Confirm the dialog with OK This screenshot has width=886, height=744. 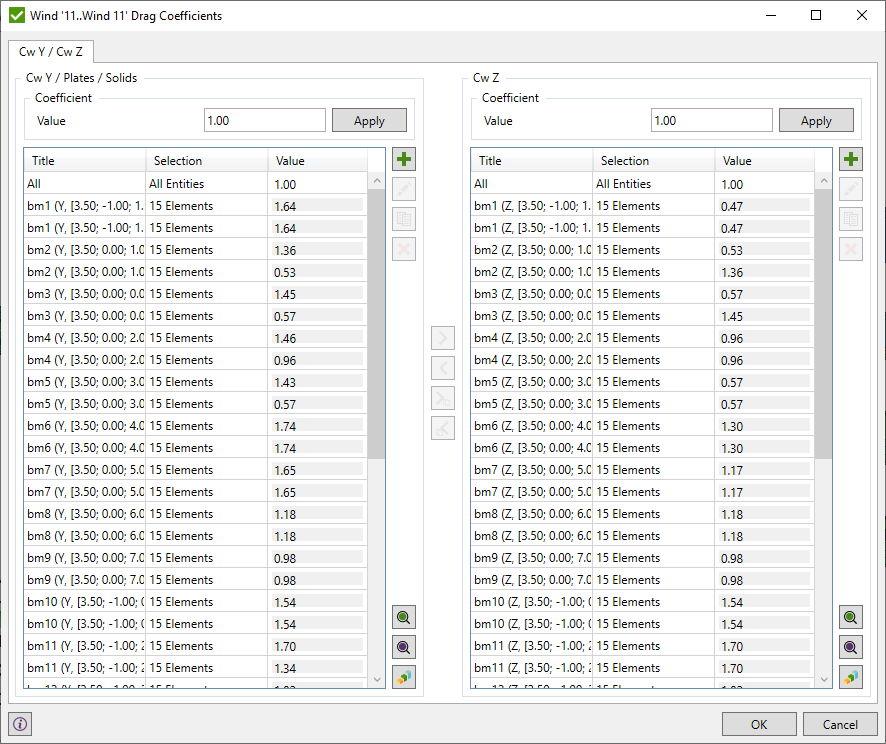(x=759, y=723)
